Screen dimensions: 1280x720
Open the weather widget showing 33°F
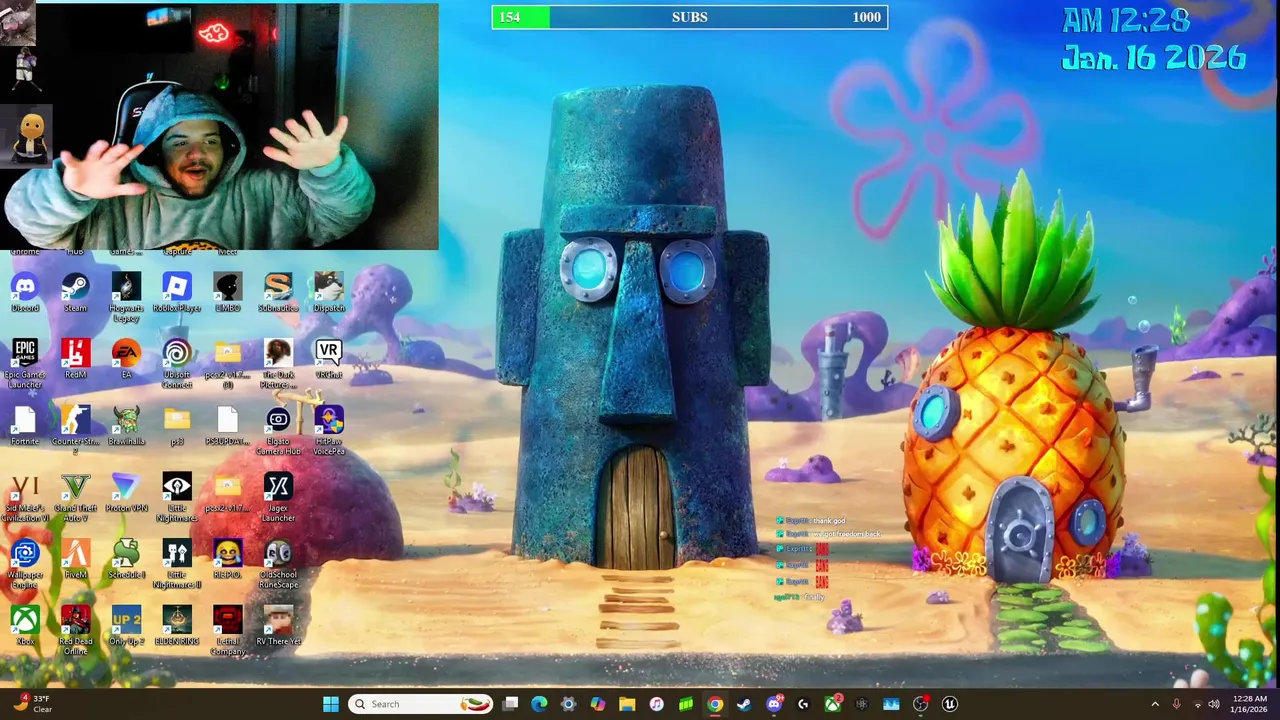click(x=34, y=704)
